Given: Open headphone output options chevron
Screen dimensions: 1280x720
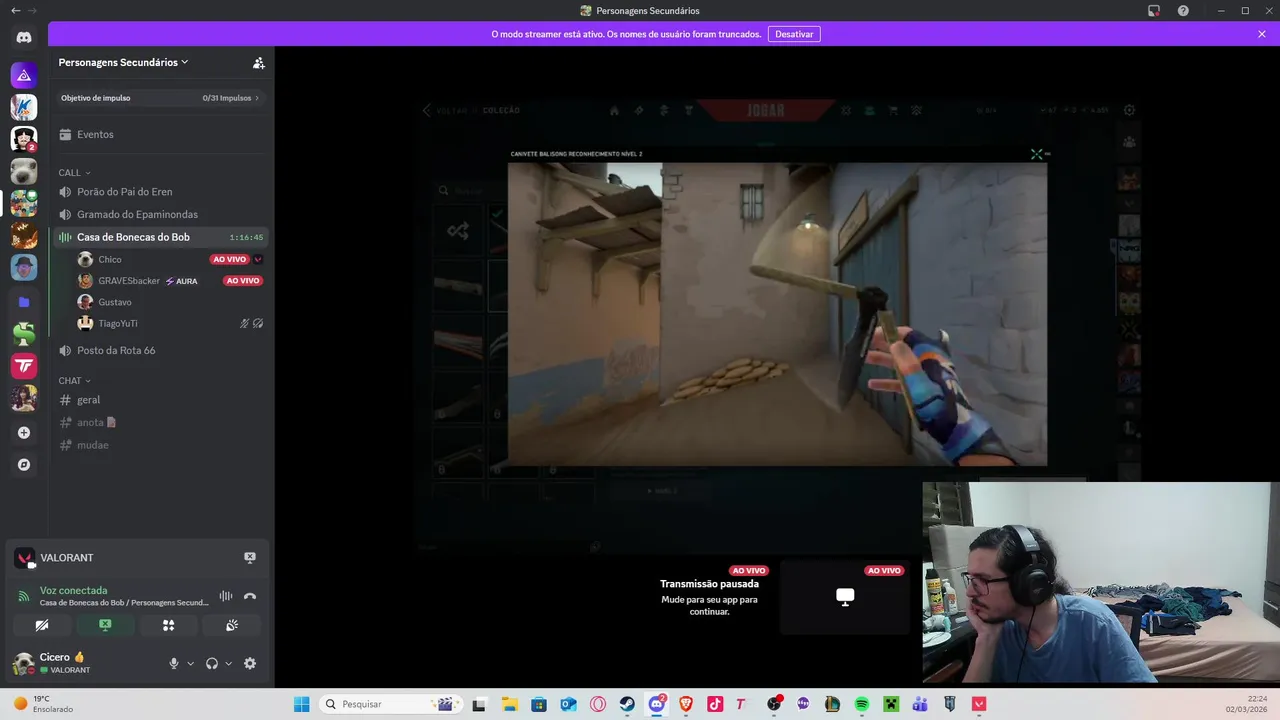Looking at the screenshot, I should click(228, 663).
